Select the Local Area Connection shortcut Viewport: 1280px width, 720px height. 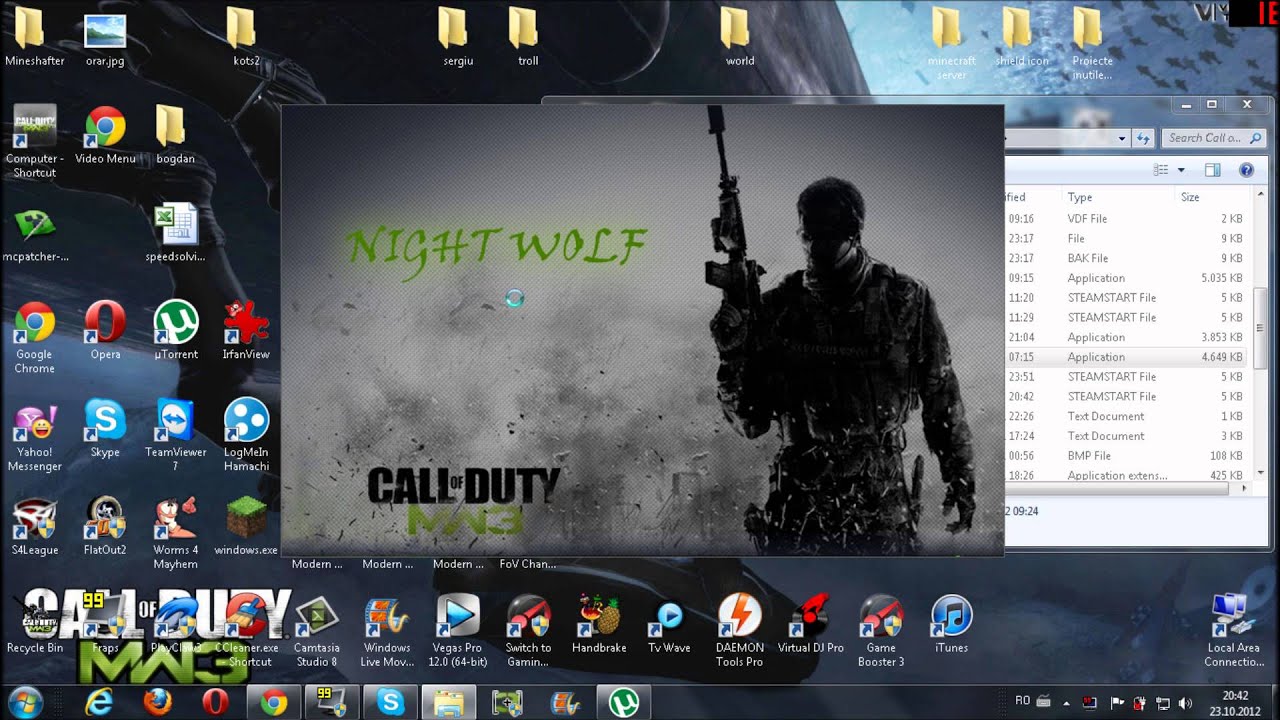tap(1234, 631)
